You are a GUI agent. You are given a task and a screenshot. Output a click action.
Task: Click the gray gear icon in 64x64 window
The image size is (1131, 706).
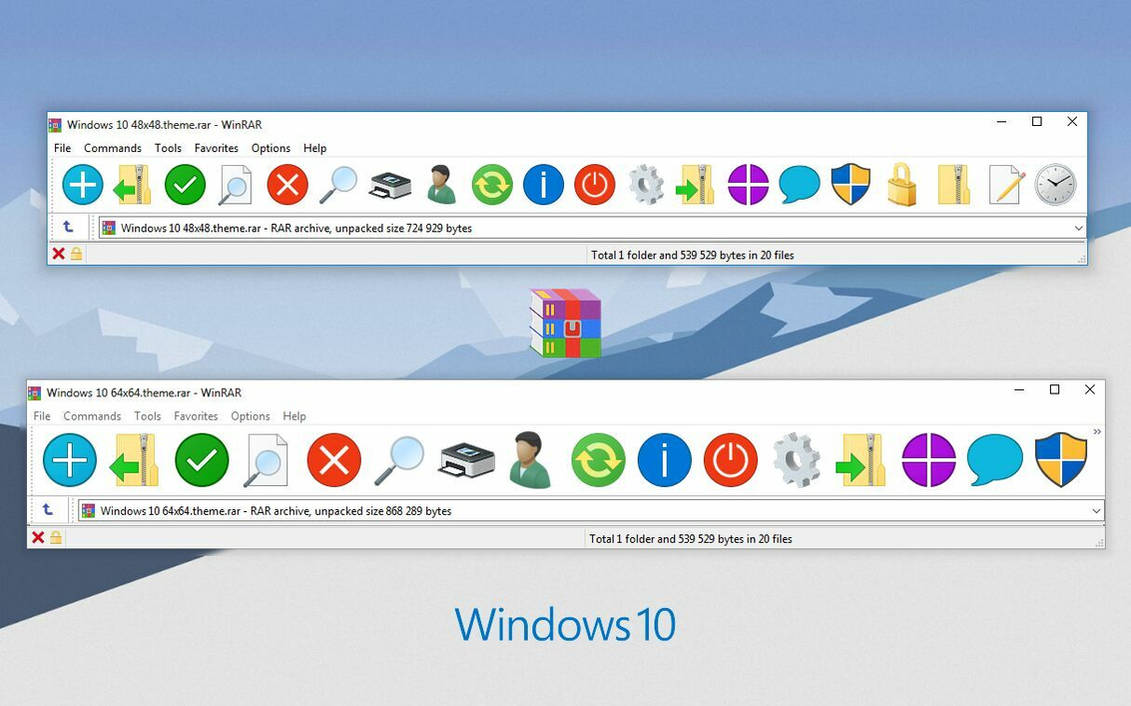click(x=796, y=460)
